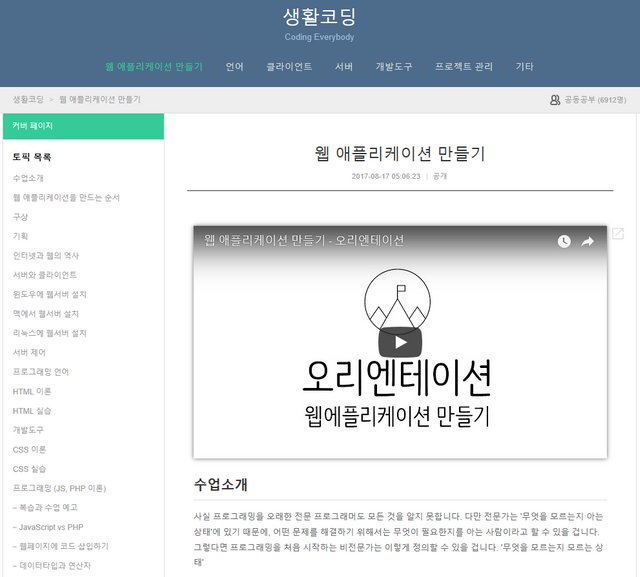Screen dimensions: 640x577
Task: Open the 프로젝트 관리 menu
Action: (464, 67)
